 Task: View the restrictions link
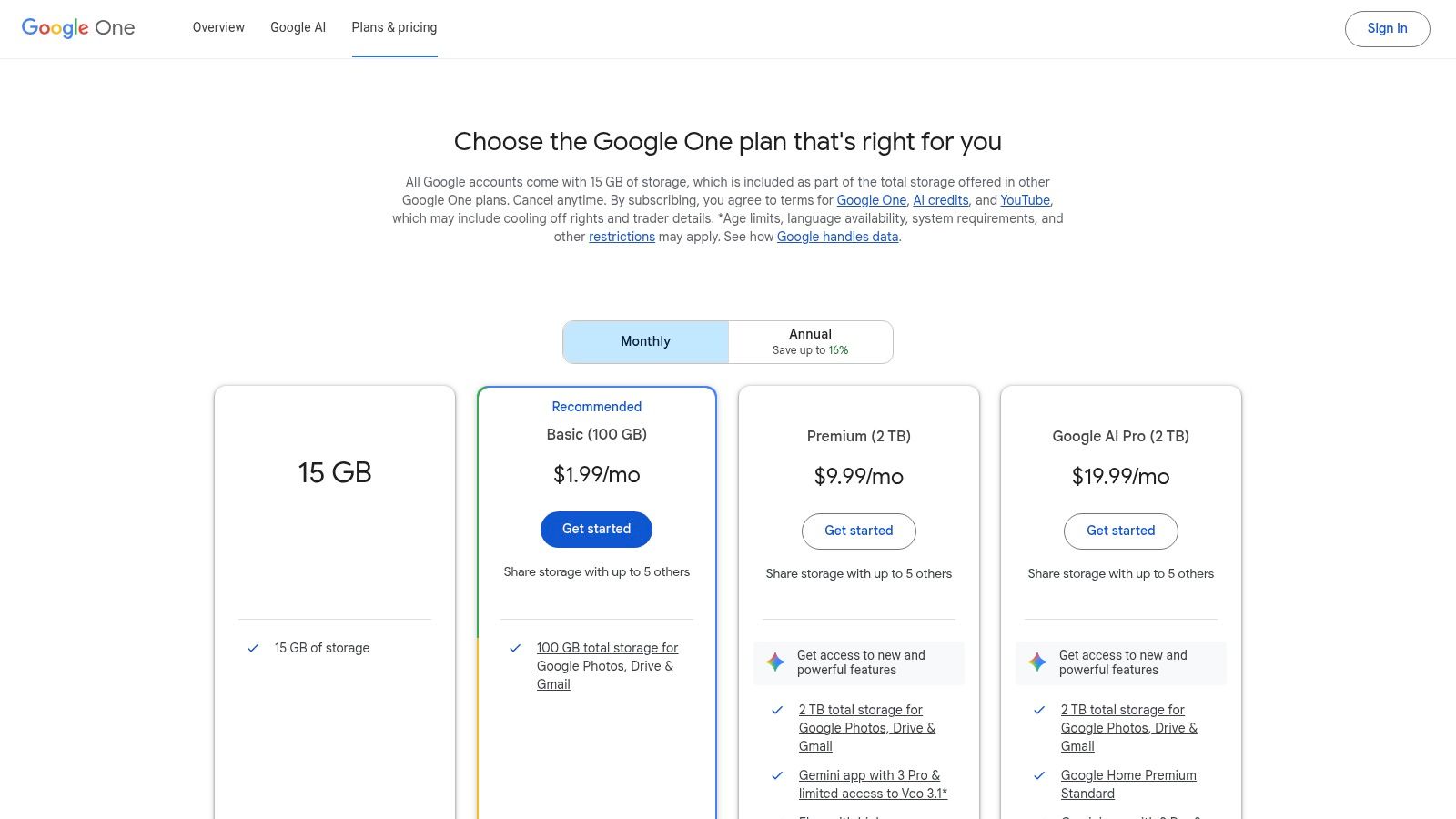[x=622, y=237]
